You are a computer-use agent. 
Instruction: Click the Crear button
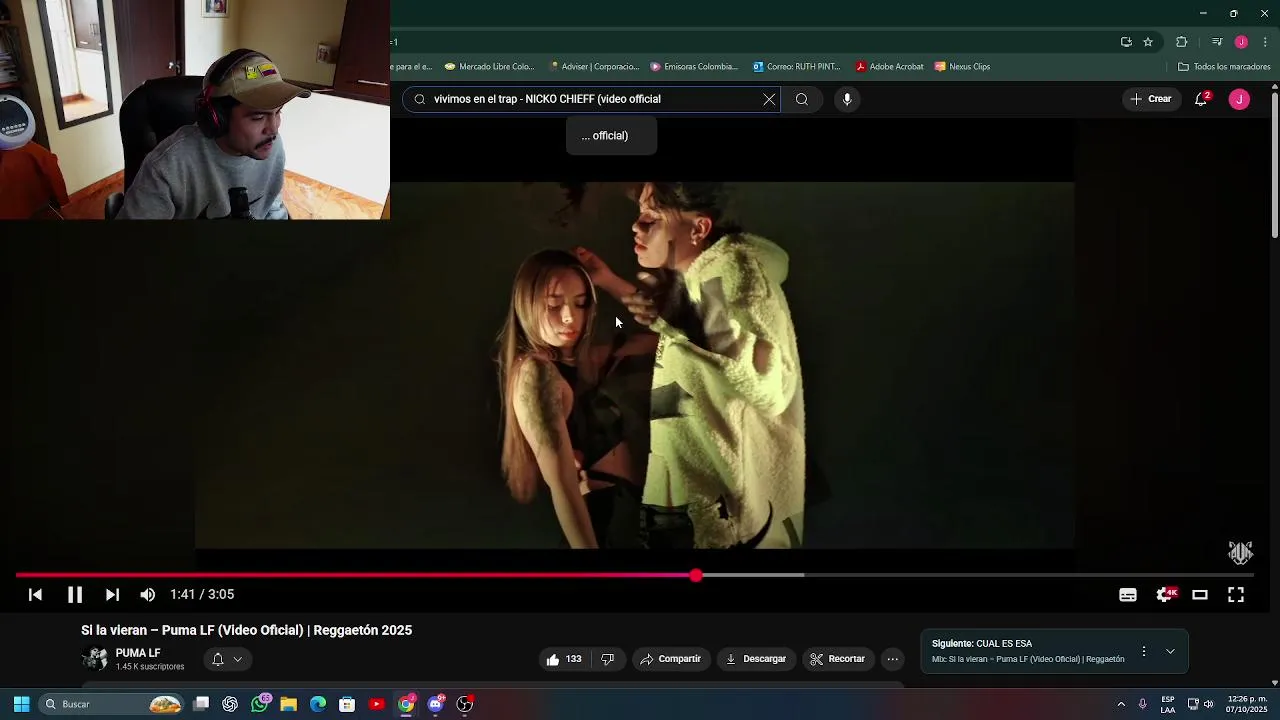1151,99
